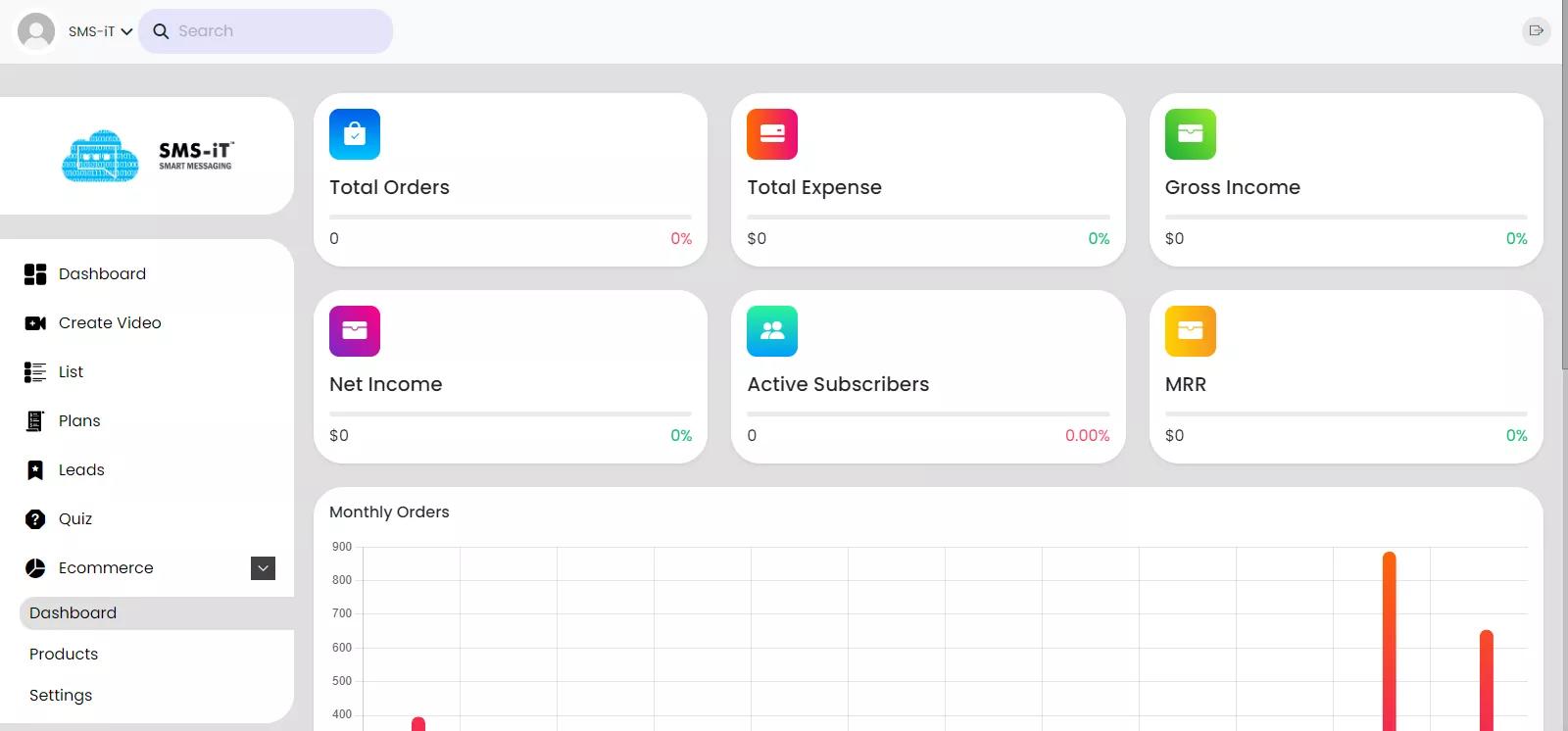Select Products under Ecommerce
The width and height of the screenshot is (1568, 731).
[x=64, y=655]
